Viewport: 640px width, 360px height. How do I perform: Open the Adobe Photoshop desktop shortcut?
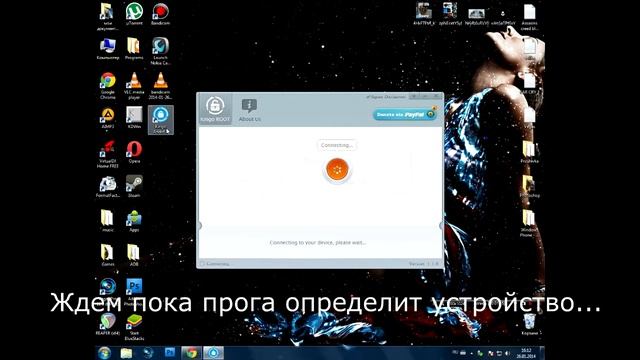(x=134, y=291)
